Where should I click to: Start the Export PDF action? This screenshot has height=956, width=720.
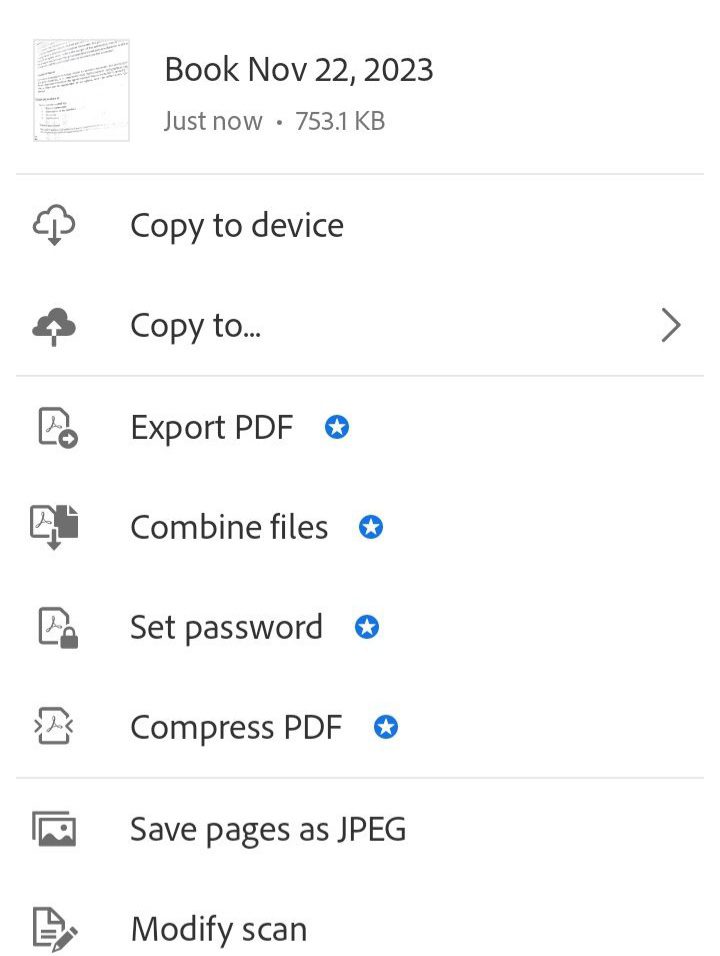211,427
